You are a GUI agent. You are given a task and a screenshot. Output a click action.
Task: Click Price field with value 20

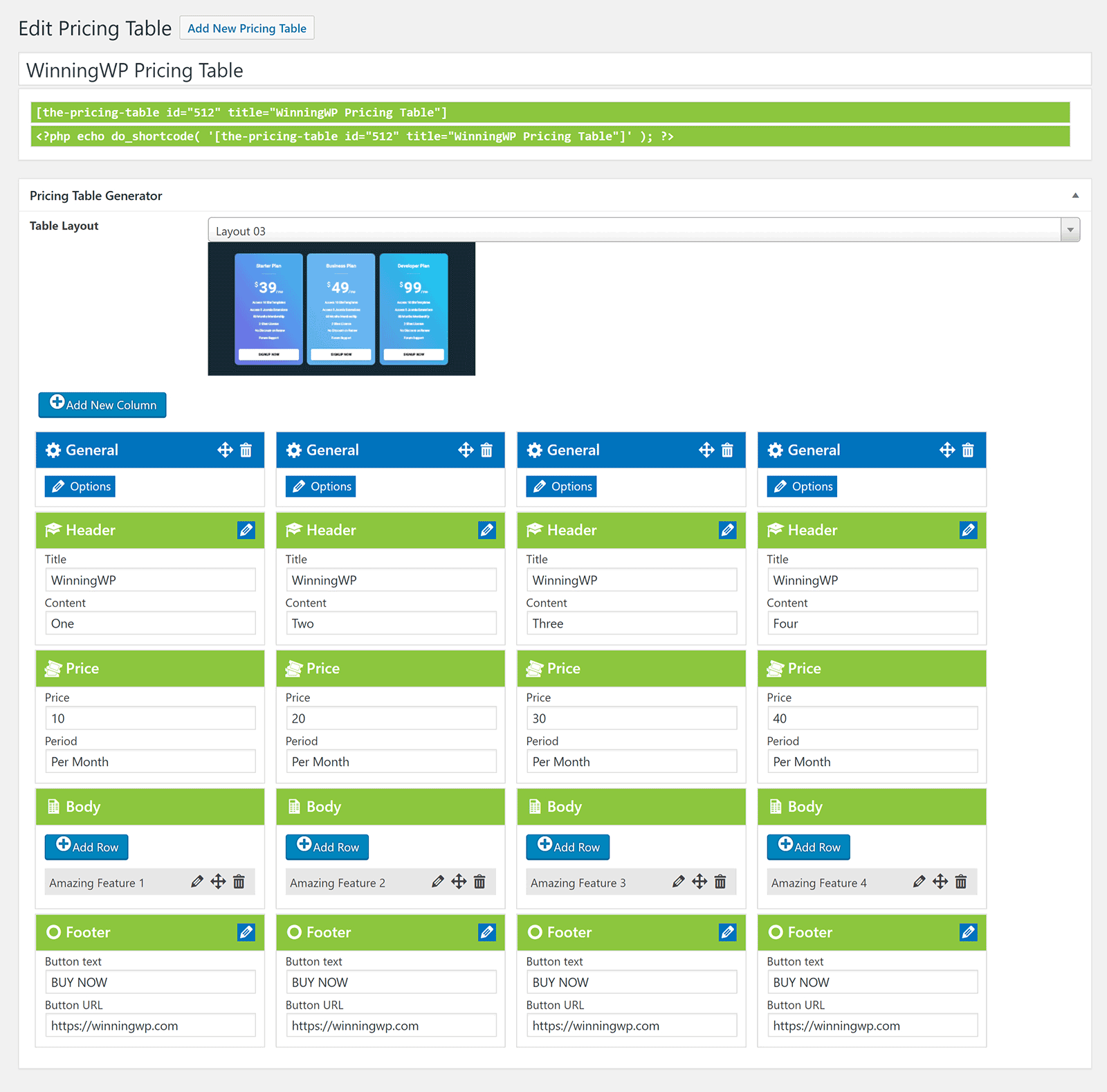click(x=391, y=718)
